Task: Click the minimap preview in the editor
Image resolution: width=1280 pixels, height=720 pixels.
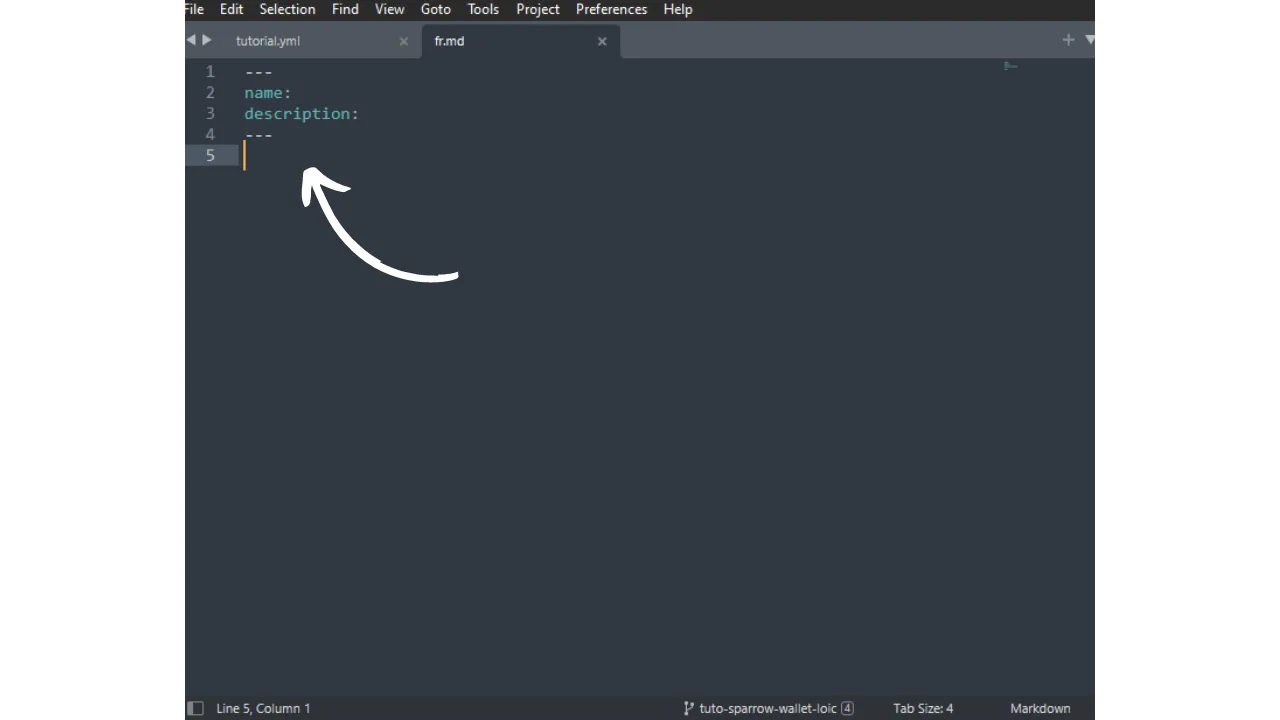Action: coord(1011,67)
